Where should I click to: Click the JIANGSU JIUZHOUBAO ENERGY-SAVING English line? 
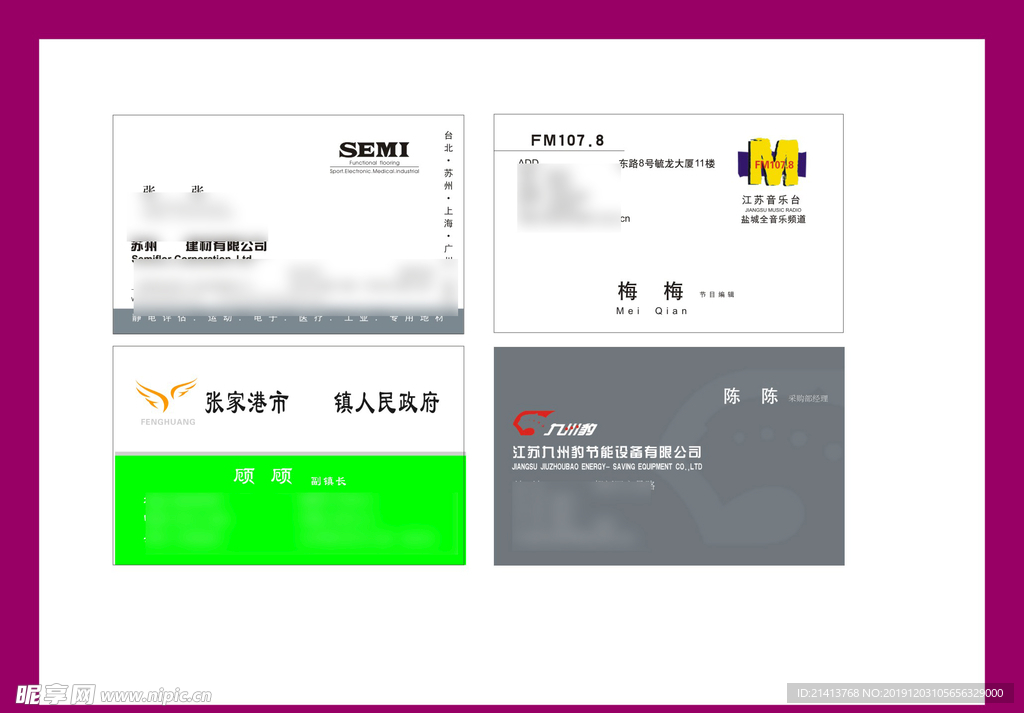click(x=607, y=467)
